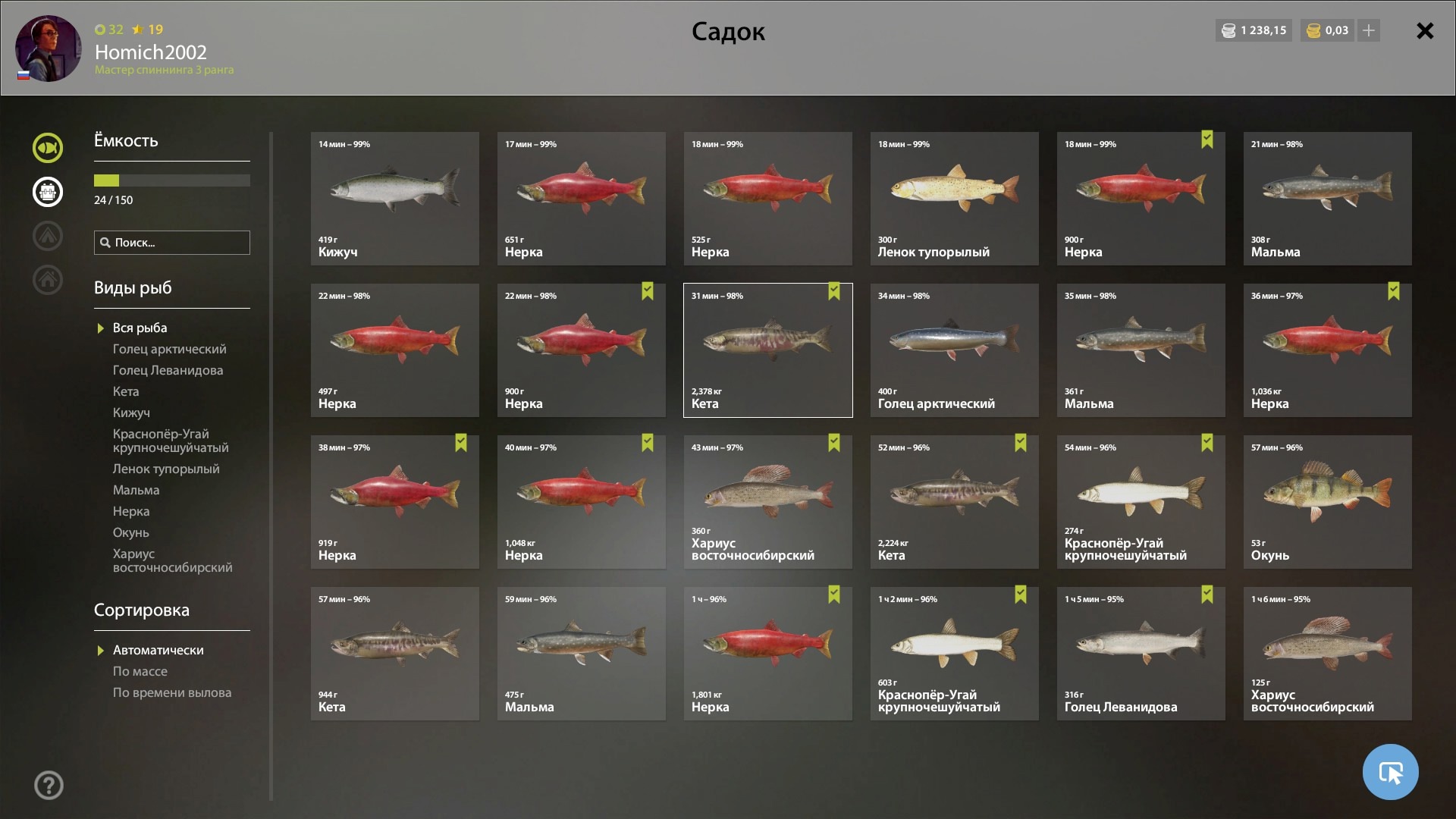This screenshot has height=819, width=1456.
Task: Filter by Голец арктический species
Action: click(x=170, y=349)
